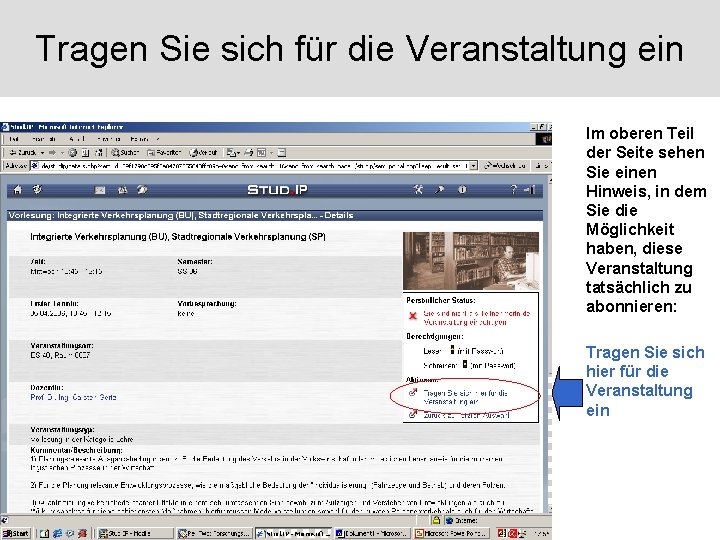The image size is (720, 540).
Task: Open the Bearbeiten menu
Action: click(x=44, y=139)
